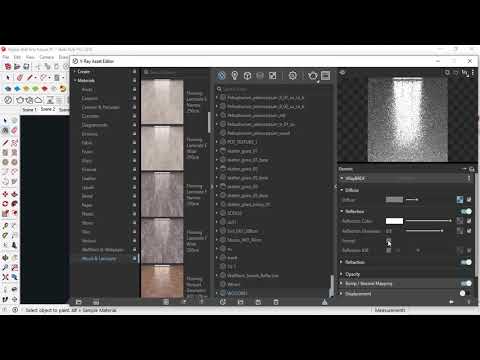Expand the Displacement section
480x360 pixels.
[341, 294]
